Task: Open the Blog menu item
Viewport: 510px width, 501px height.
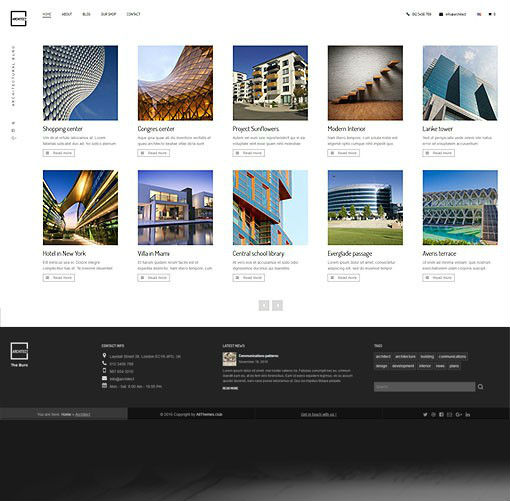Action: click(x=86, y=14)
